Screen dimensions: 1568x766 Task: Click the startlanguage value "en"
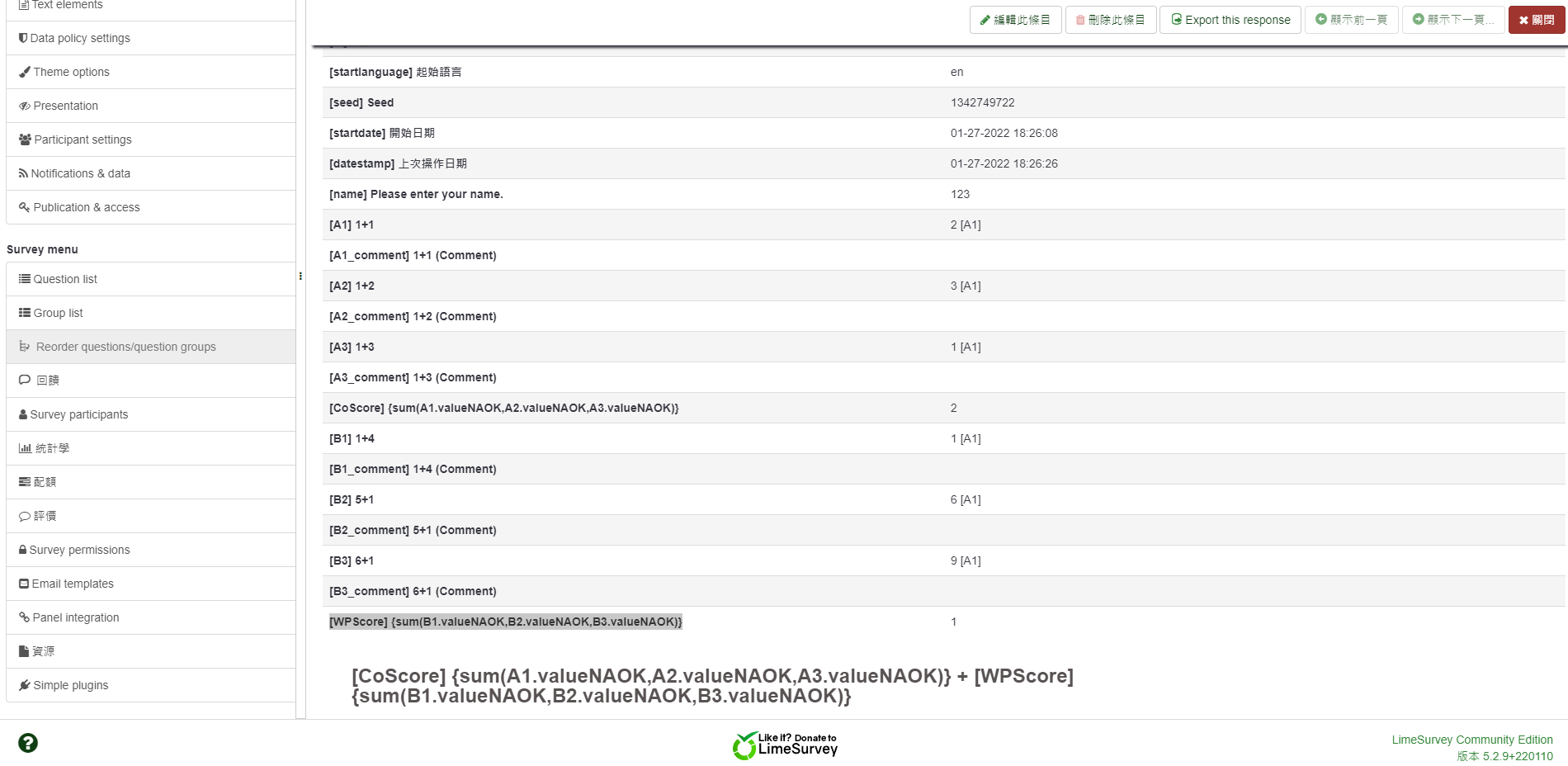click(x=956, y=72)
